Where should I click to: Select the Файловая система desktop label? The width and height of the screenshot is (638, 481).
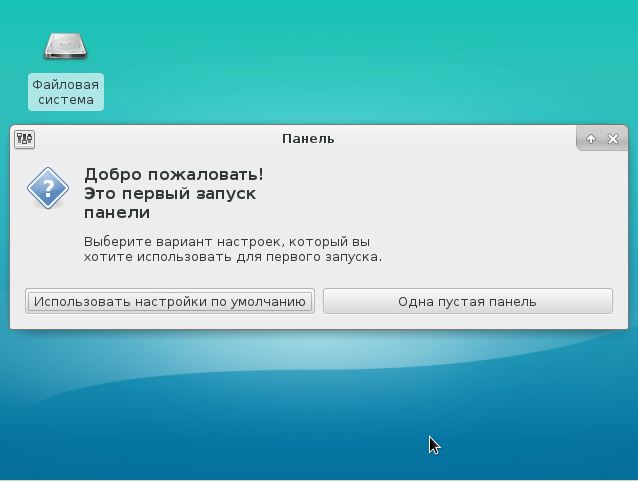click(66, 92)
